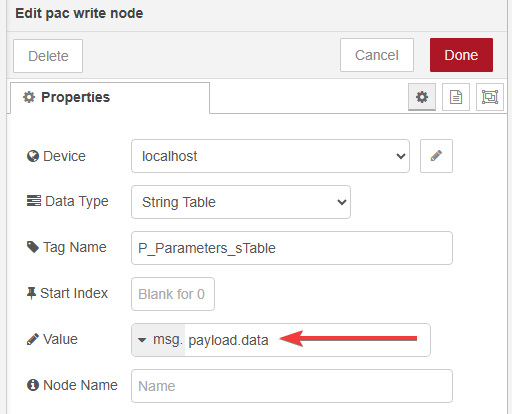Open the node appearance settings icon
The height and width of the screenshot is (414, 512).
tap(490, 97)
